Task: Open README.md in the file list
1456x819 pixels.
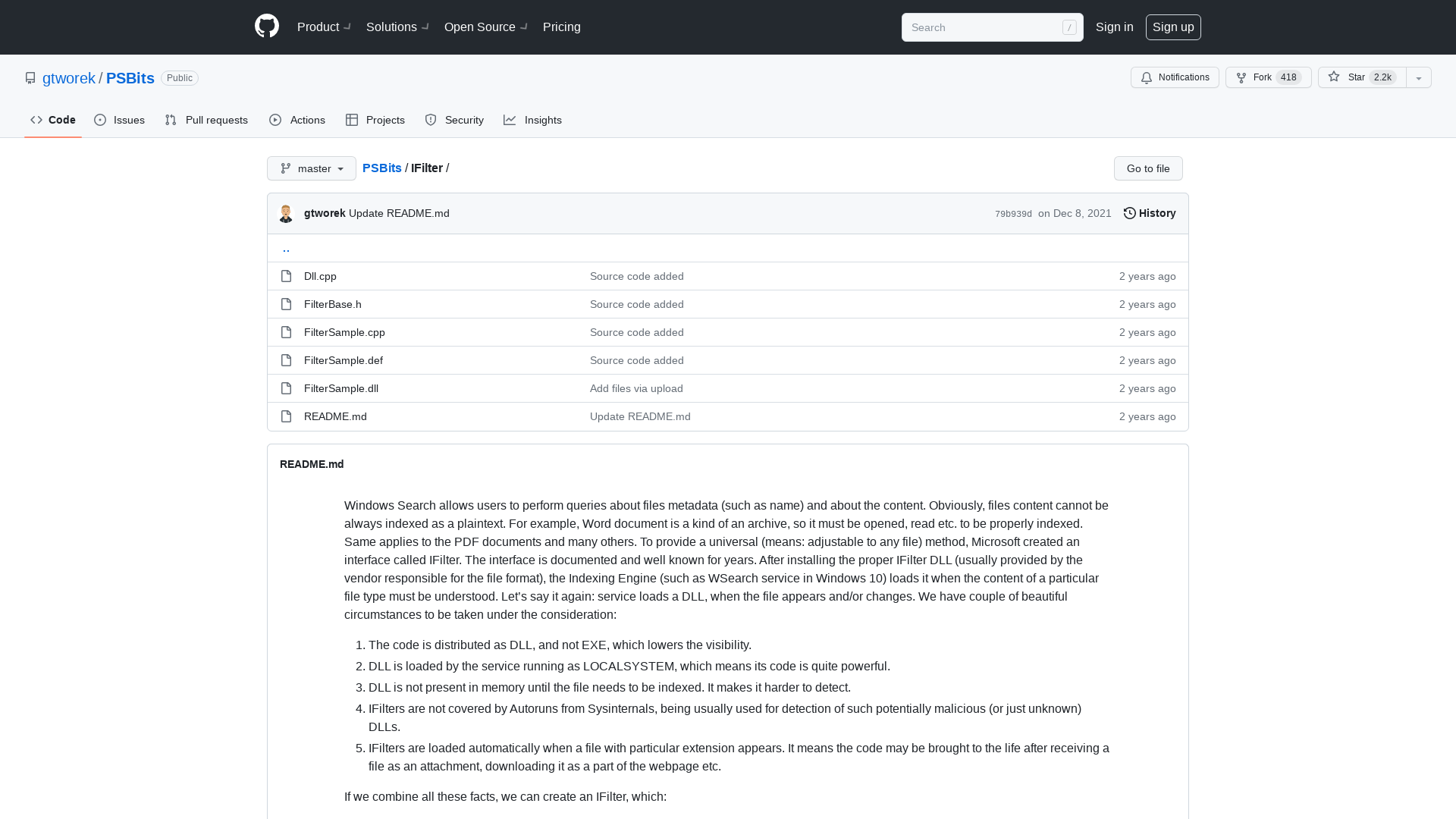Action: click(x=335, y=416)
